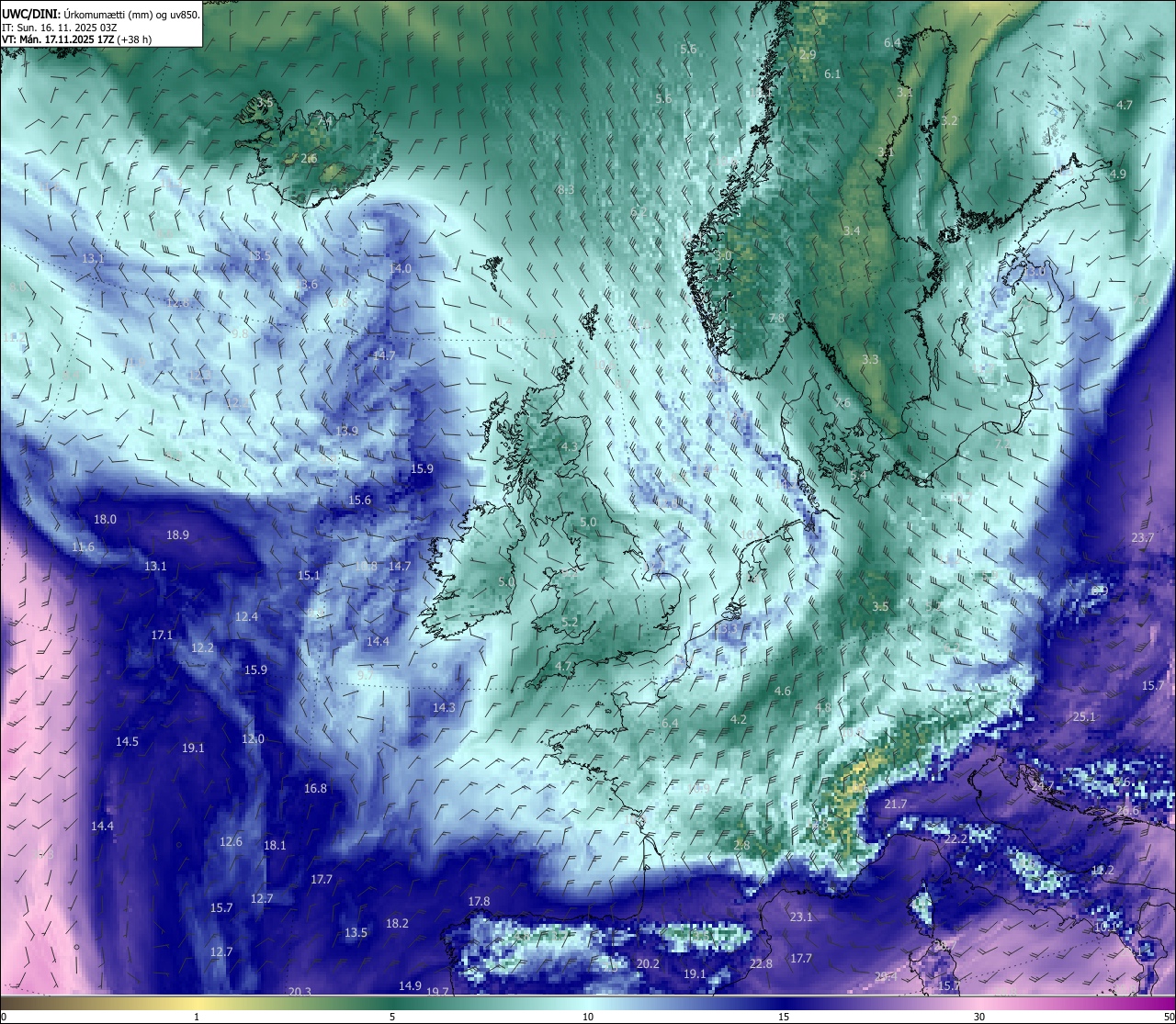
Task: Click the map value 10.1
Action: (1105, 927)
